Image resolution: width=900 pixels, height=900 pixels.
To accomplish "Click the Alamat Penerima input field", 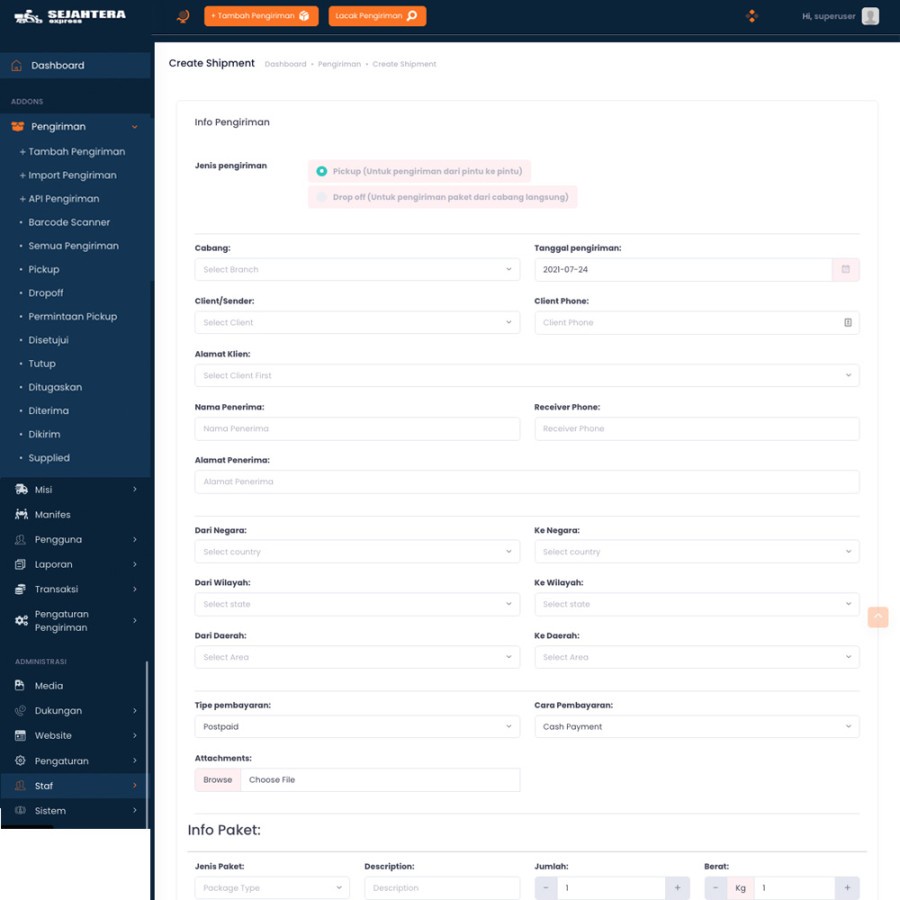I will coord(527,482).
